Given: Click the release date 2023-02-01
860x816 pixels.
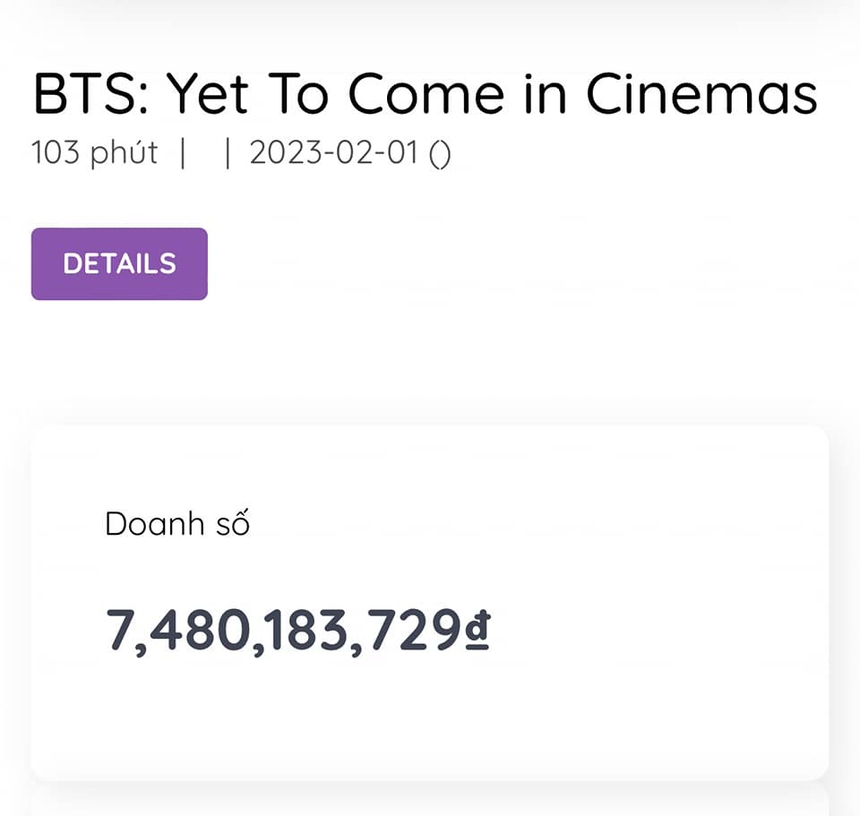Looking at the screenshot, I should click(336, 154).
